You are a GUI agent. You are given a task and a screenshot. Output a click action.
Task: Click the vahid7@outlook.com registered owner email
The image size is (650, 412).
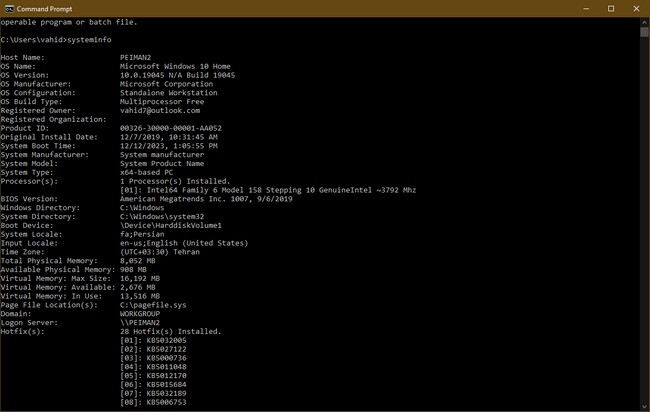point(160,110)
